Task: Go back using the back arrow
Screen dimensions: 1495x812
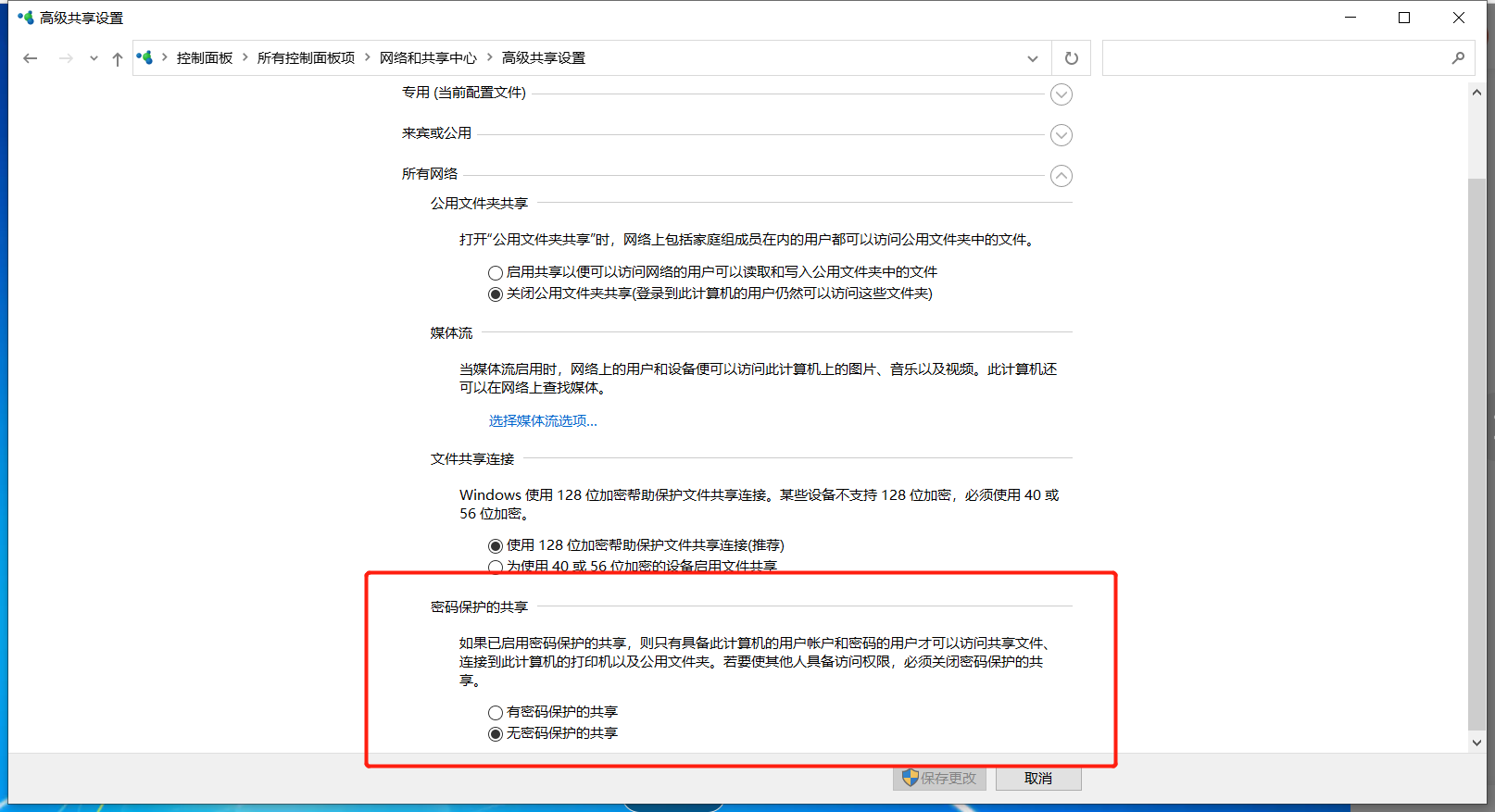Action: click(x=30, y=58)
